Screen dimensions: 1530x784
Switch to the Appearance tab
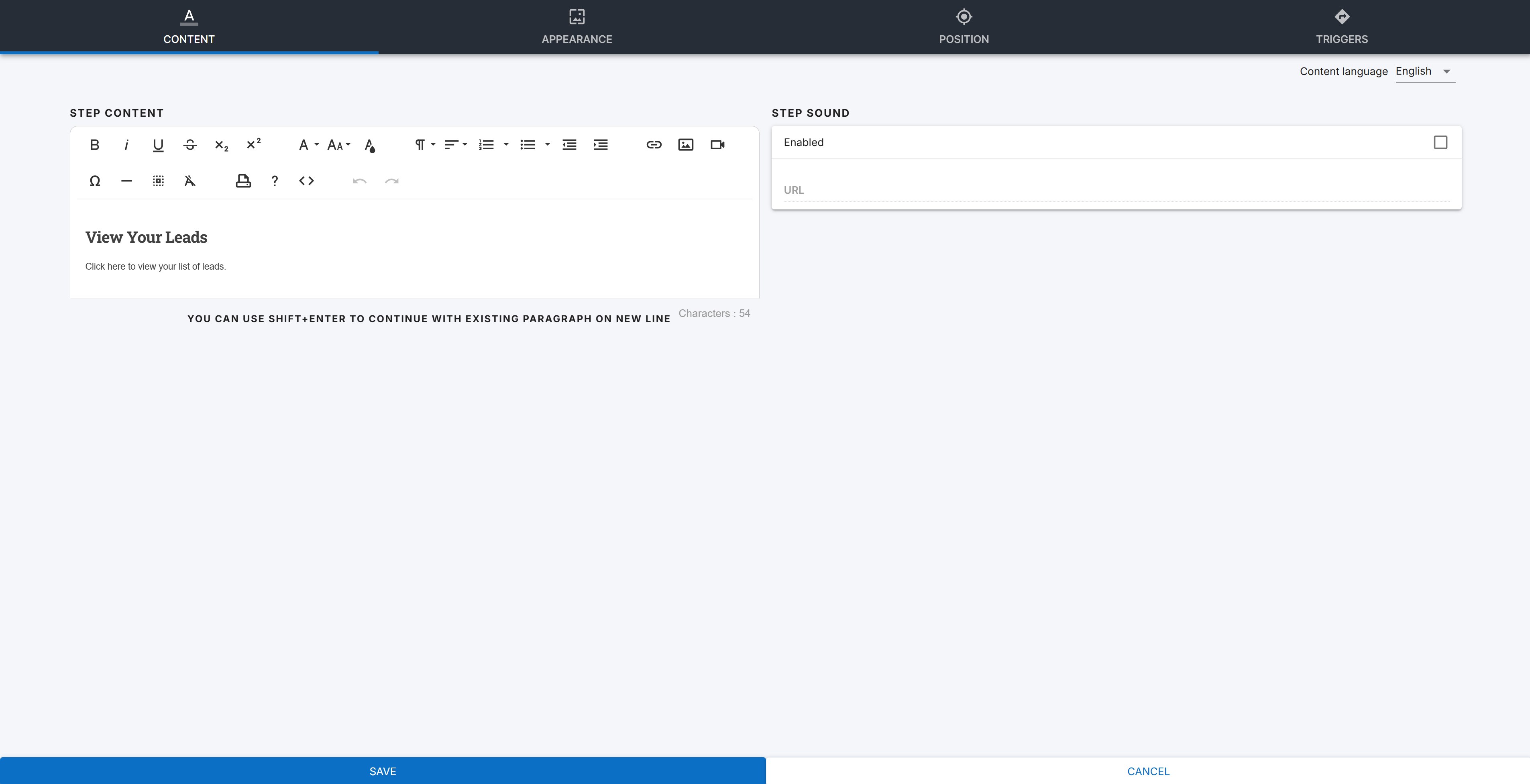pos(577,27)
